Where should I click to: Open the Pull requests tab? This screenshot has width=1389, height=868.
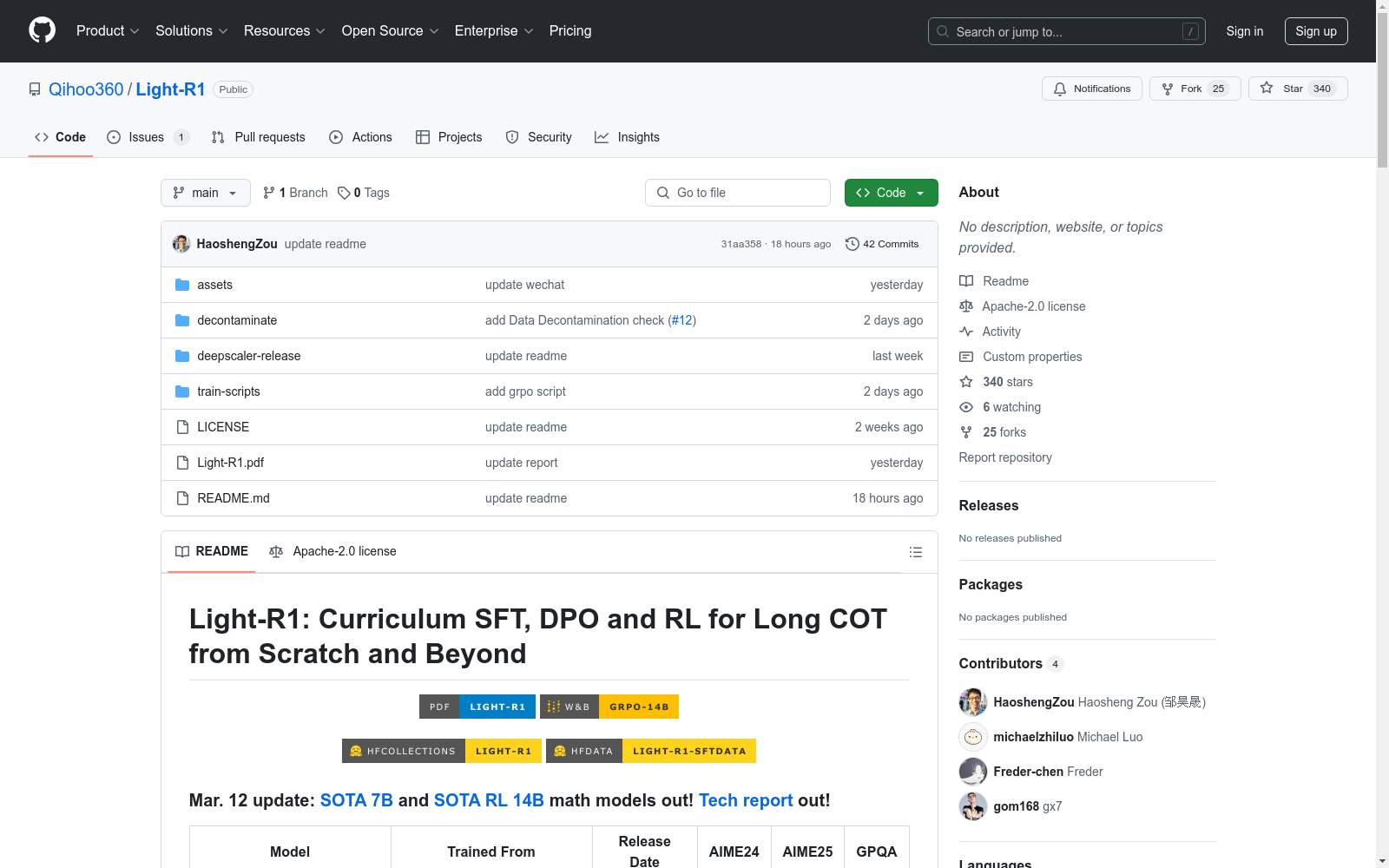(x=259, y=137)
